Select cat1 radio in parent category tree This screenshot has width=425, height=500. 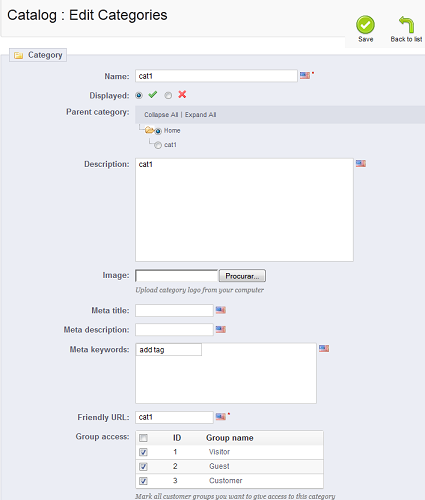(158, 145)
